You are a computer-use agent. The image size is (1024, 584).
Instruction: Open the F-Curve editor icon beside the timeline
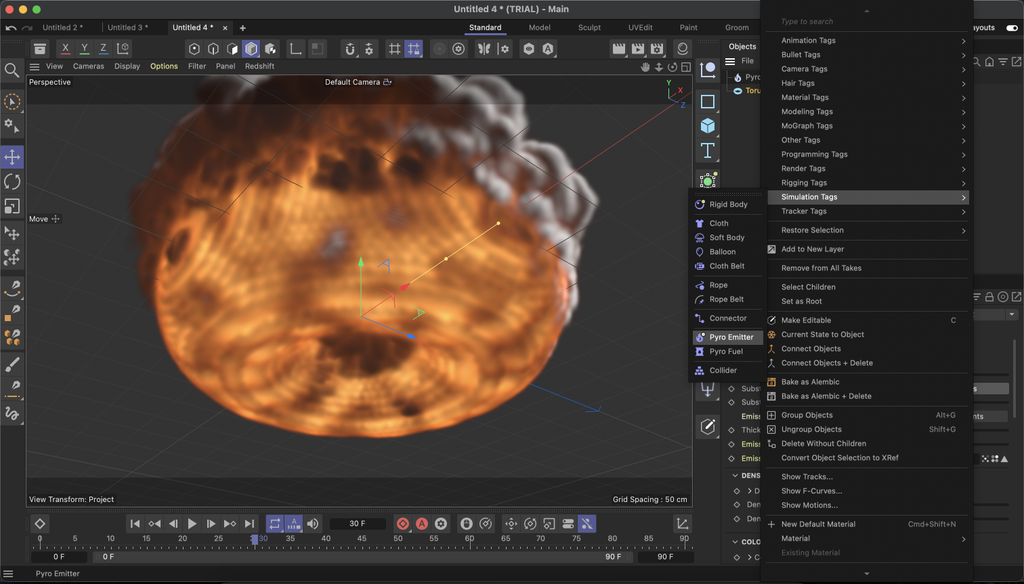(681, 522)
